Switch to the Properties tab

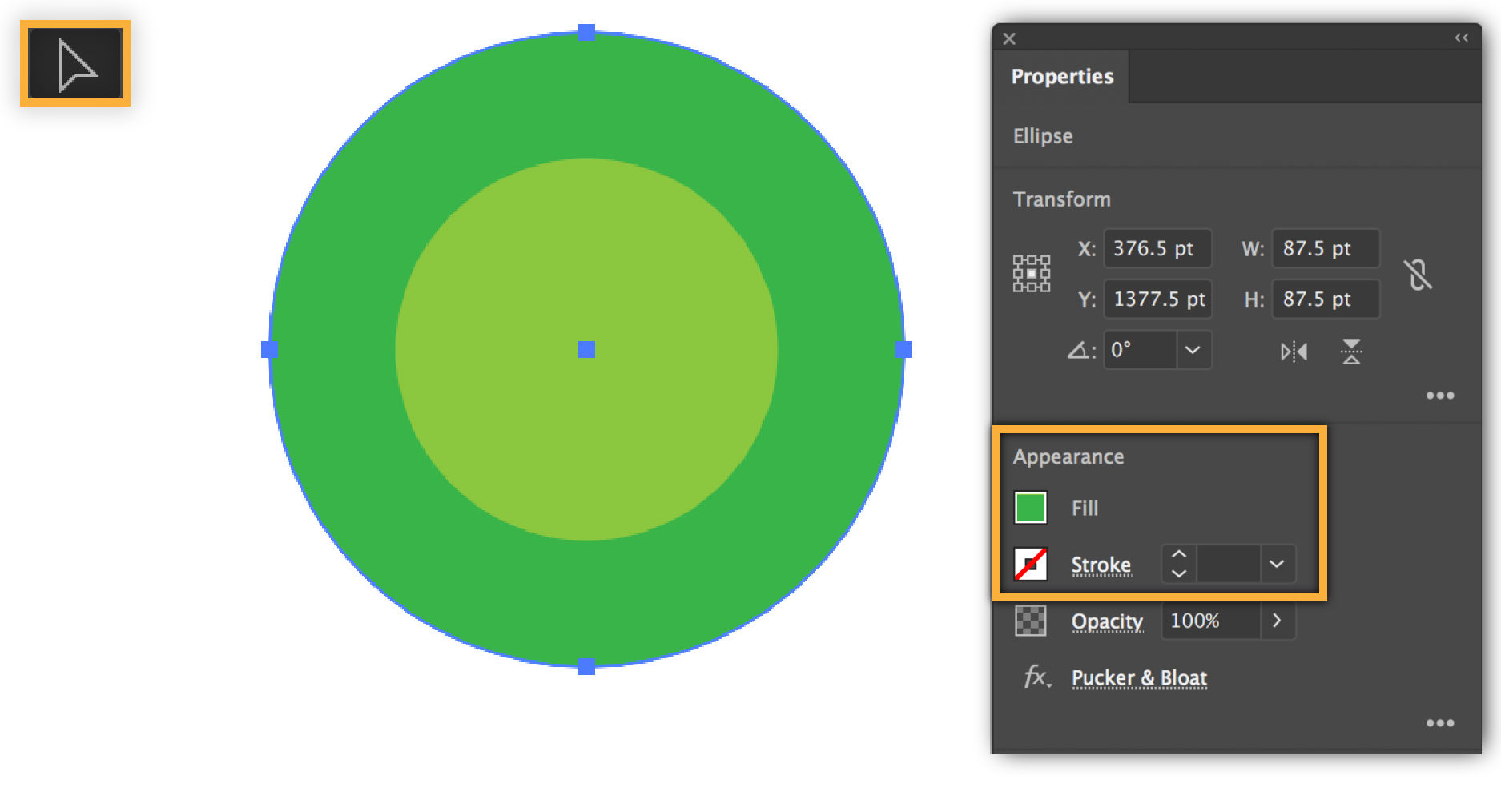(x=1062, y=76)
